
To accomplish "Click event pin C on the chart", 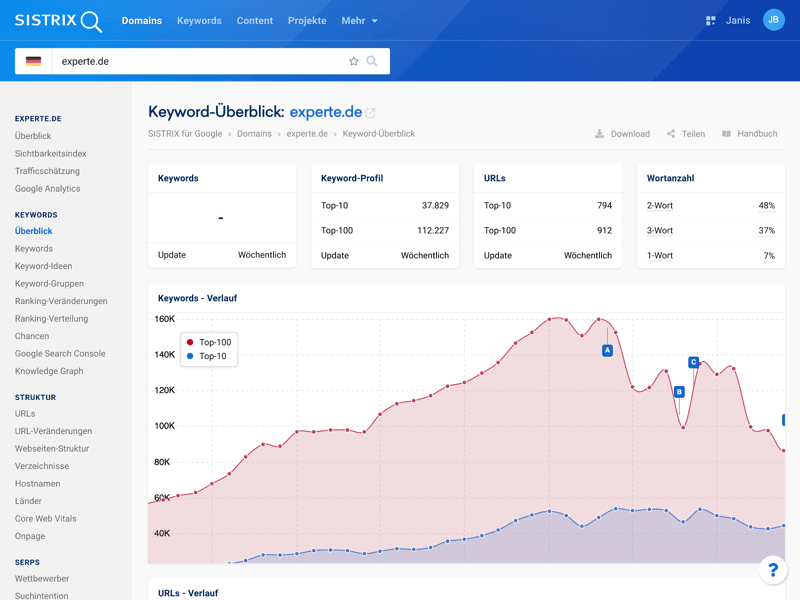I will tap(693, 362).
